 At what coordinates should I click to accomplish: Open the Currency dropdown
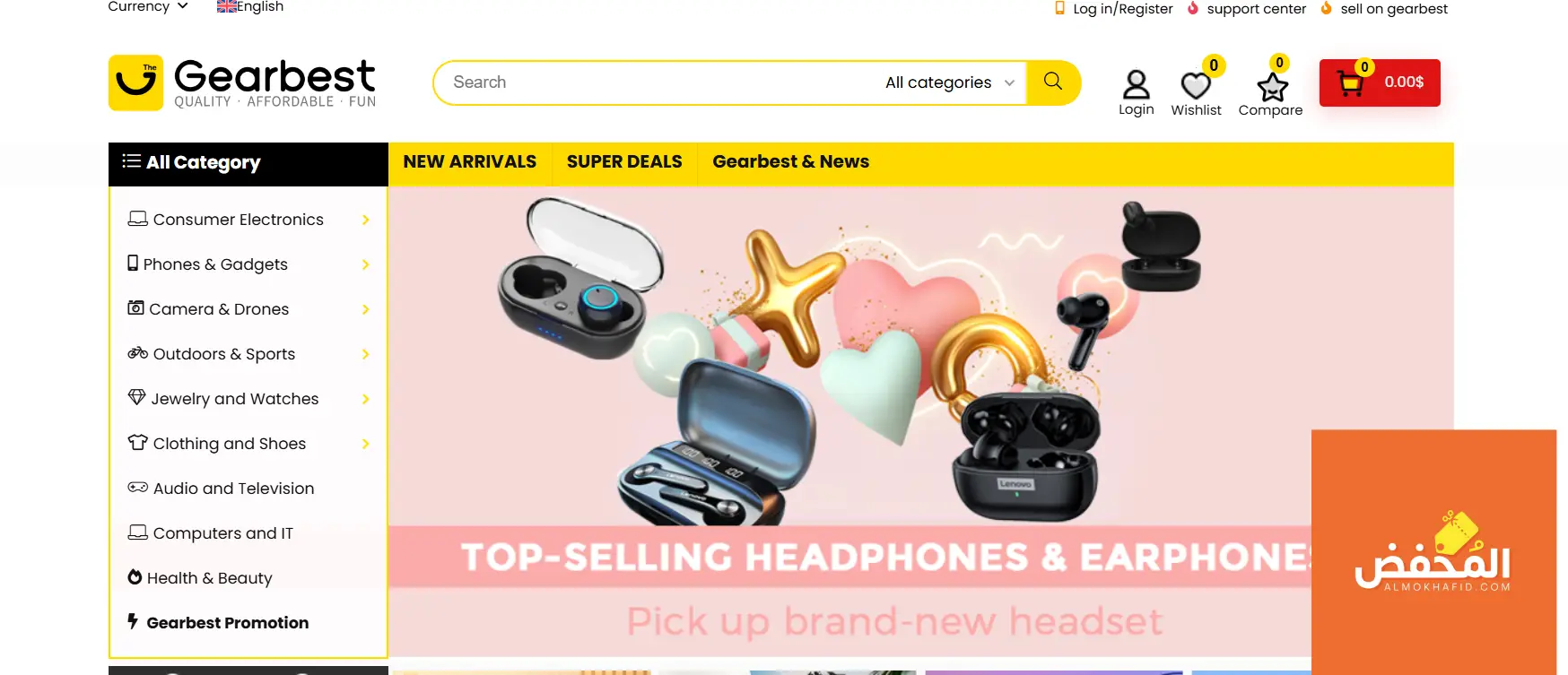click(148, 6)
